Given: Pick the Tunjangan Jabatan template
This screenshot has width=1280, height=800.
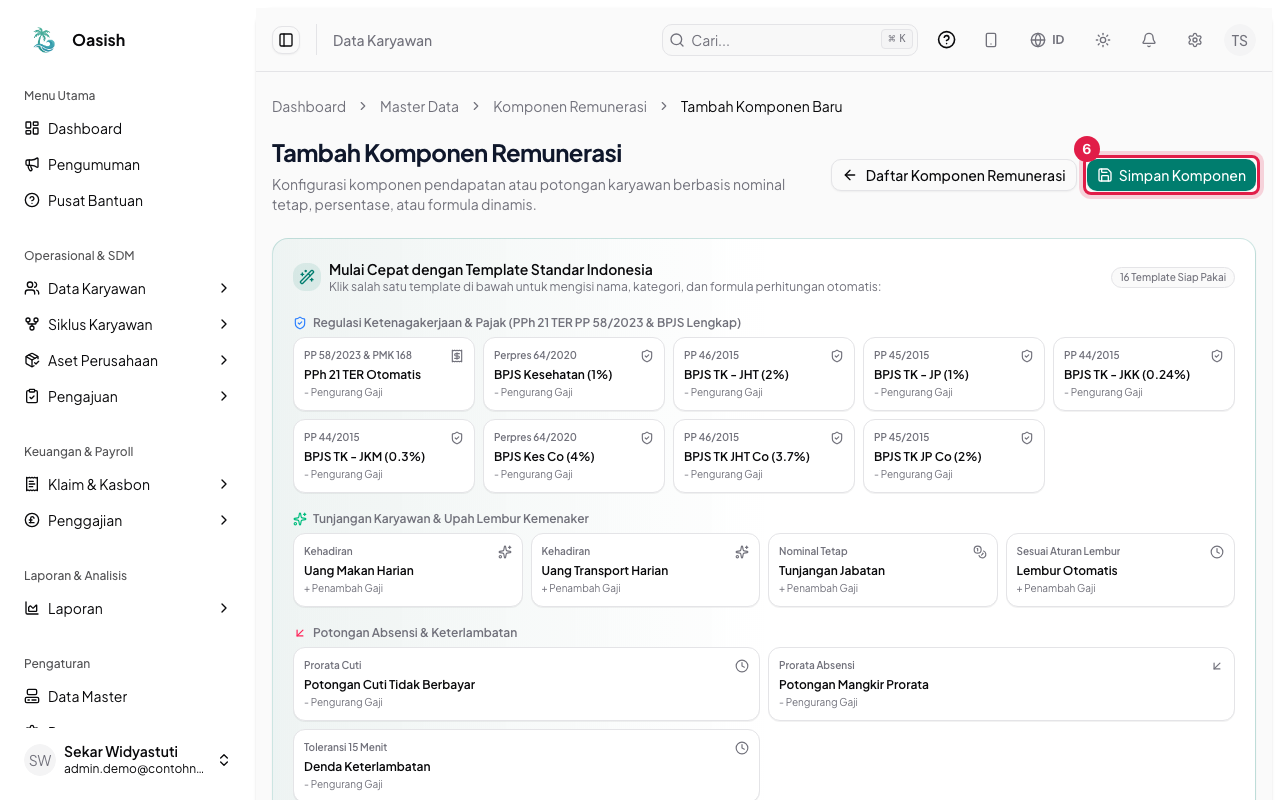Looking at the screenshot, I should [x=883, y=570].
